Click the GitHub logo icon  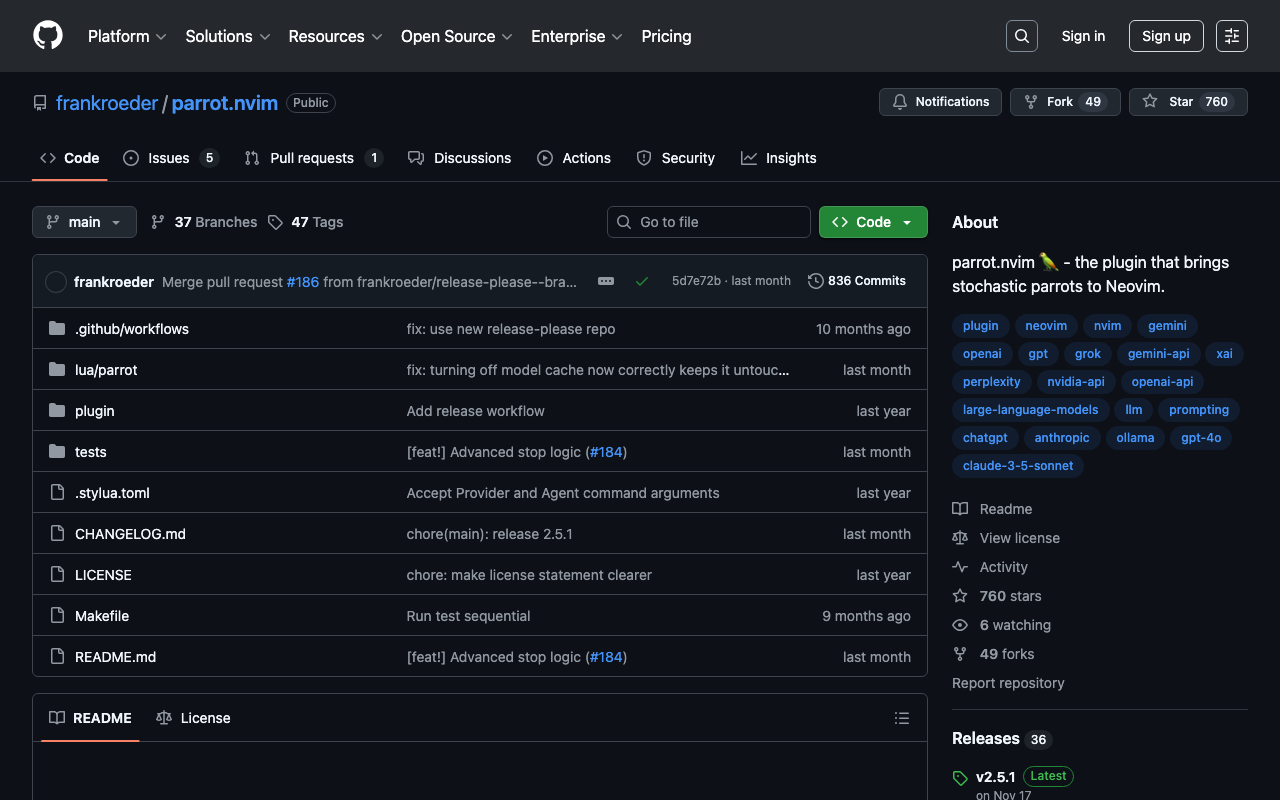click(x=48, y=36)
